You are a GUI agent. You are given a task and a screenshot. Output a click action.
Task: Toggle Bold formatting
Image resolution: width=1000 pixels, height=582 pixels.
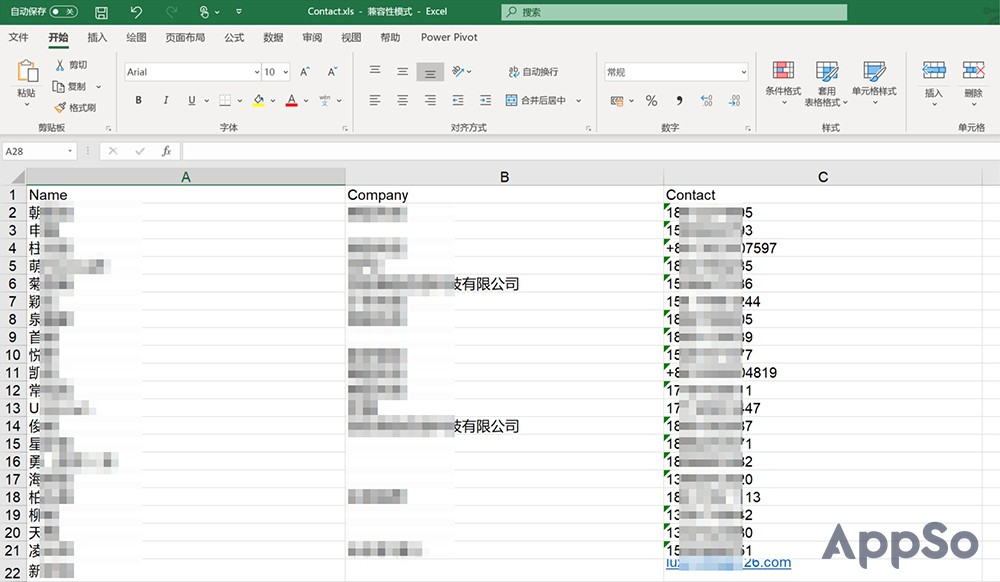click(138, 100)
